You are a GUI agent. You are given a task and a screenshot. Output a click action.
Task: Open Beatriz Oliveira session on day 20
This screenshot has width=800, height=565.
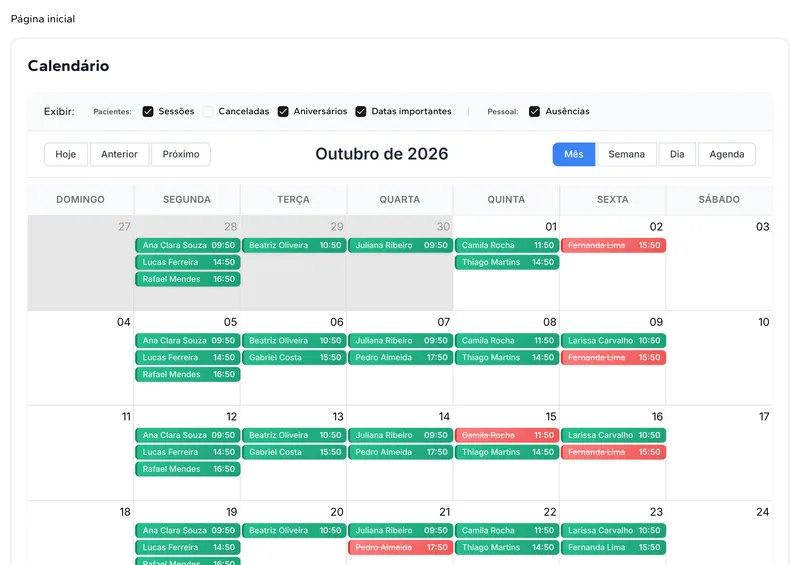coord(294,530)
